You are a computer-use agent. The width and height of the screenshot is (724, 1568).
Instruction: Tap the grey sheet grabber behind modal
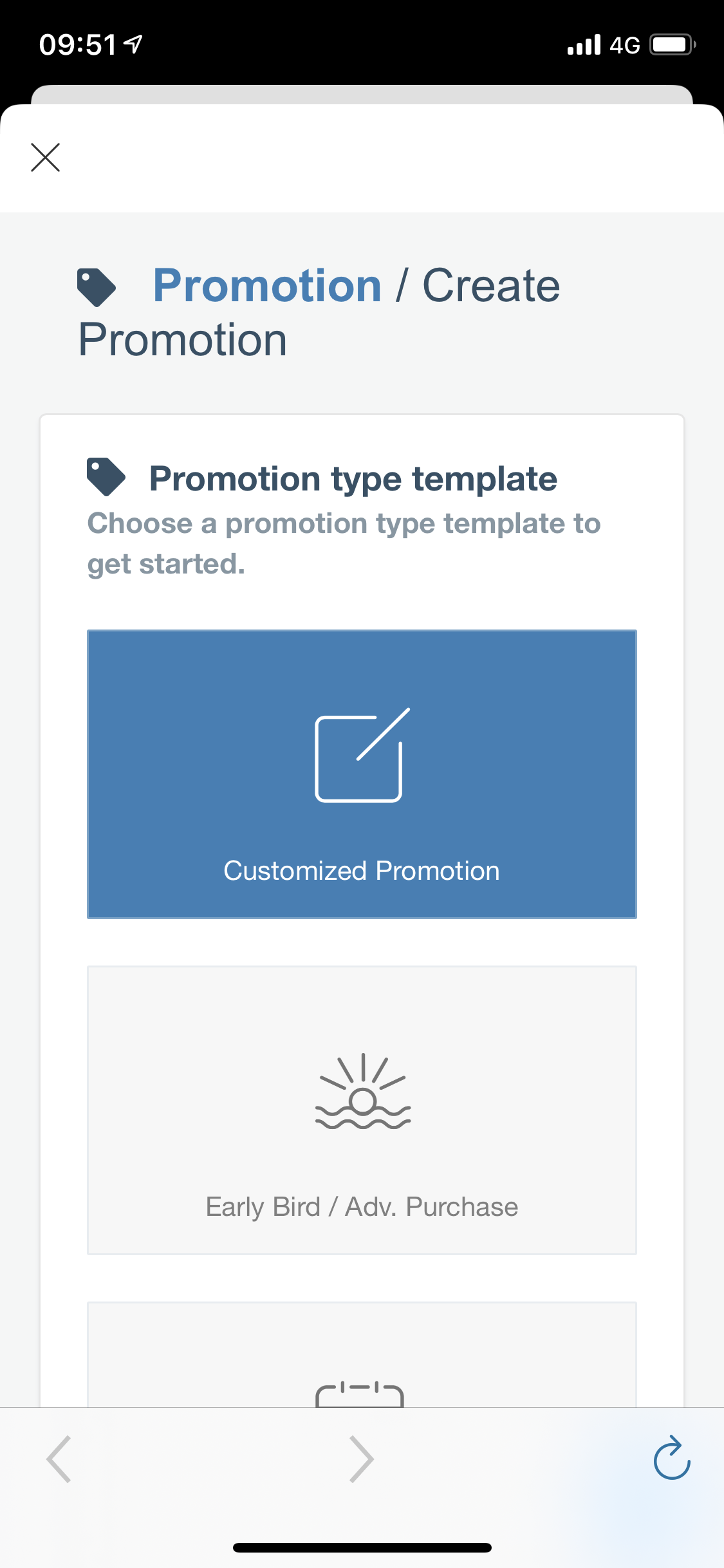(x=362, y=94)
